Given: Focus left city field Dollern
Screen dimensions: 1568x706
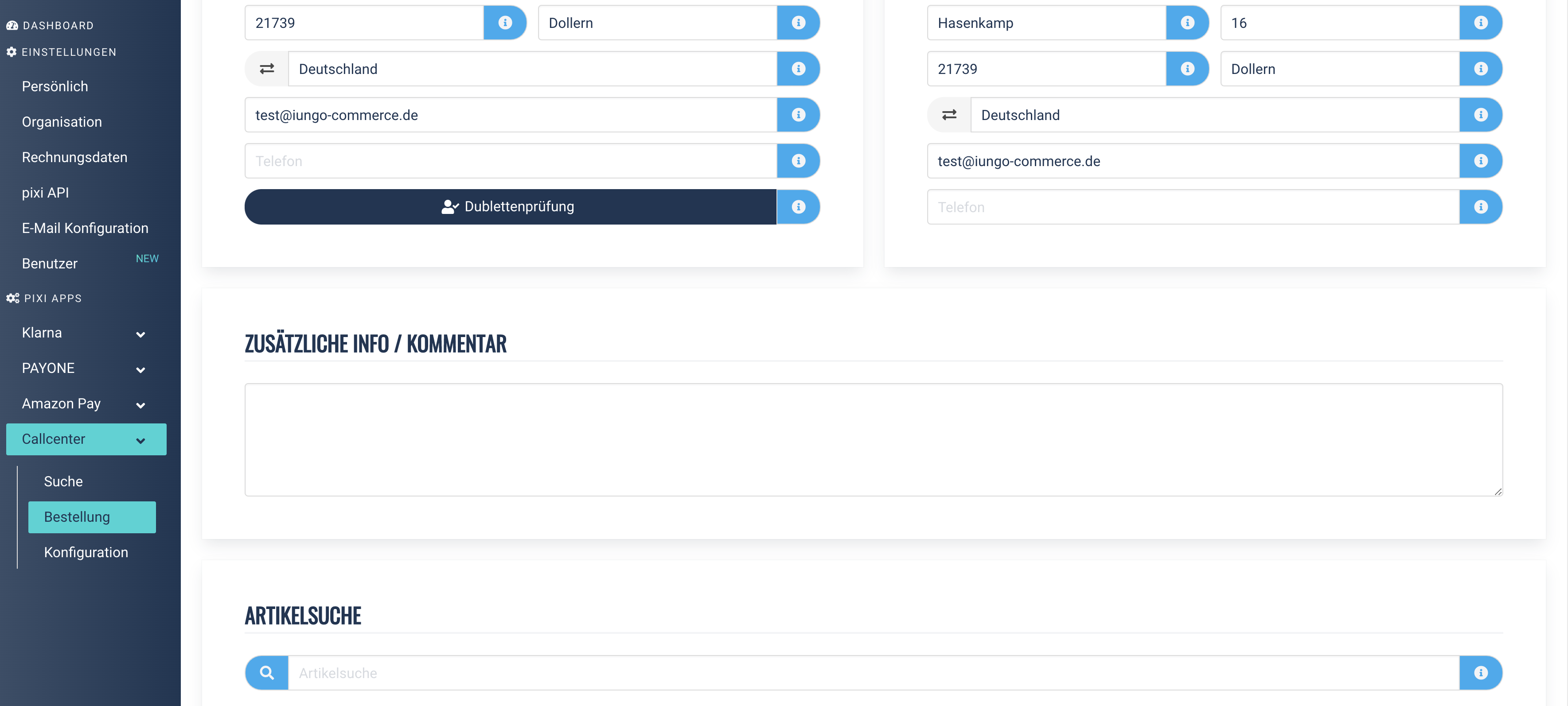Looking at the screenshot, I should tap(657, 23).
